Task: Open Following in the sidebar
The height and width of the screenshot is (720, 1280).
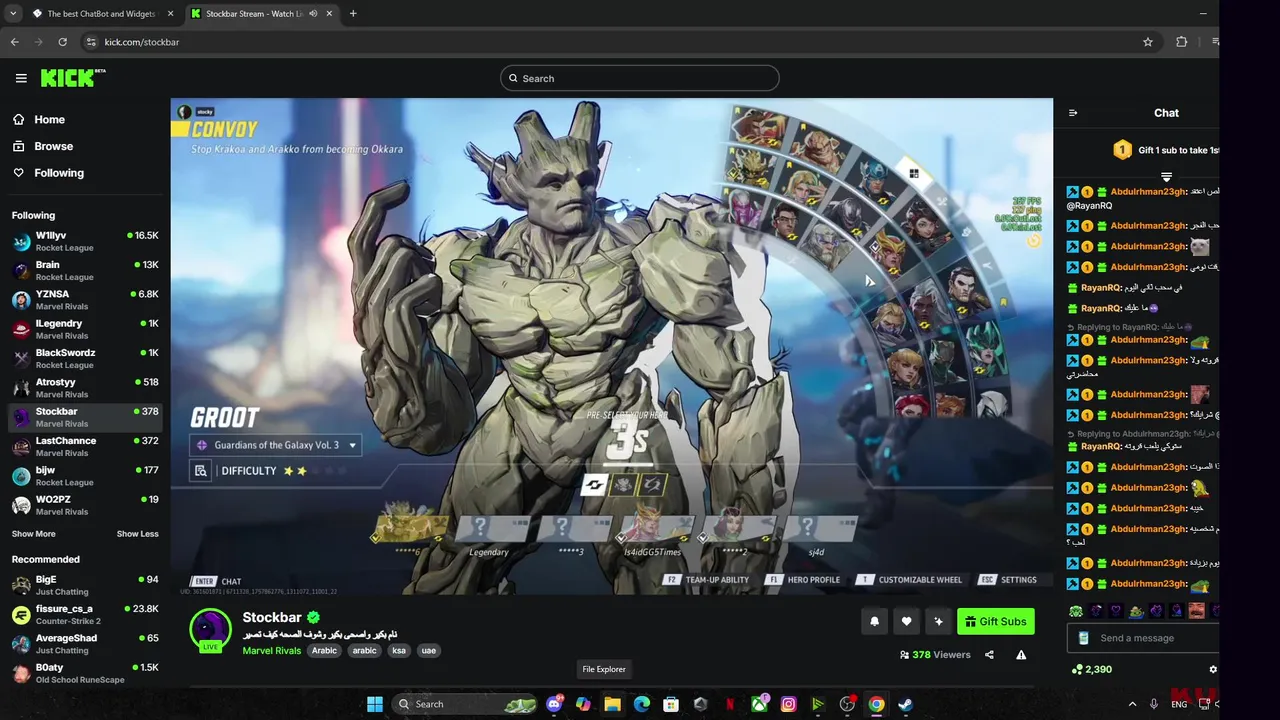Action: [x=59, y=173]
